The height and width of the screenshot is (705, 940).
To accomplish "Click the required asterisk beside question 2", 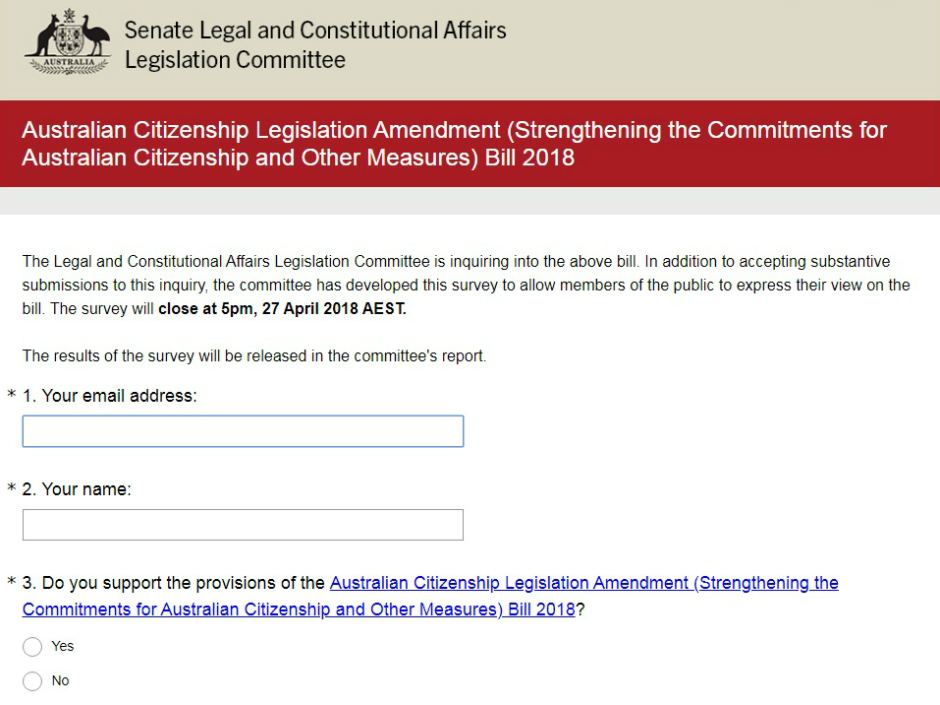I will [x=12, y=491].
